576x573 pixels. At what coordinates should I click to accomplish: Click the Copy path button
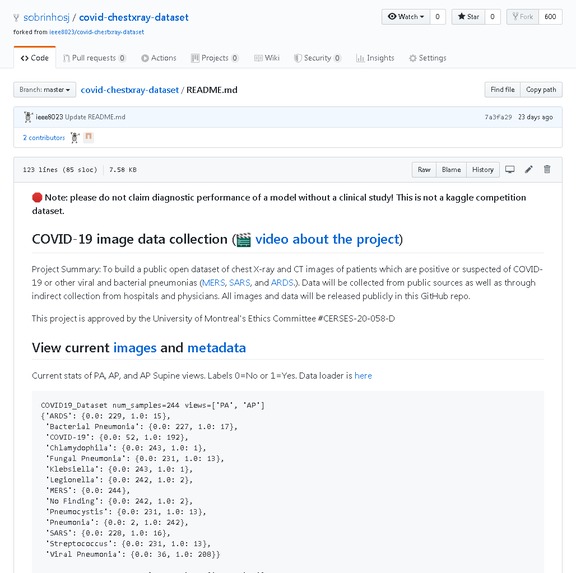(541, 90)
